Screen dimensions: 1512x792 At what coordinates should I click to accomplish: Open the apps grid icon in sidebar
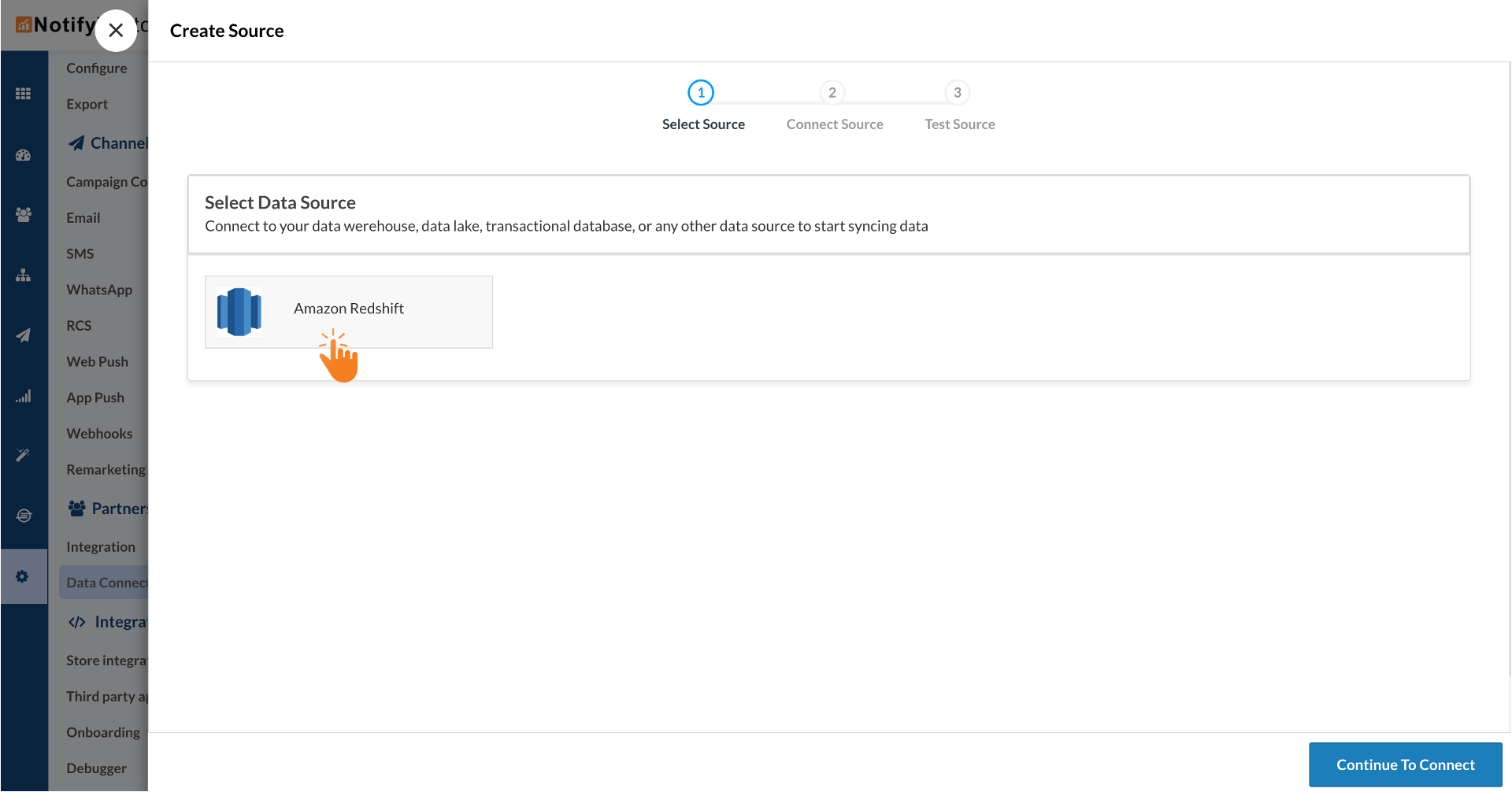(24, 94)
